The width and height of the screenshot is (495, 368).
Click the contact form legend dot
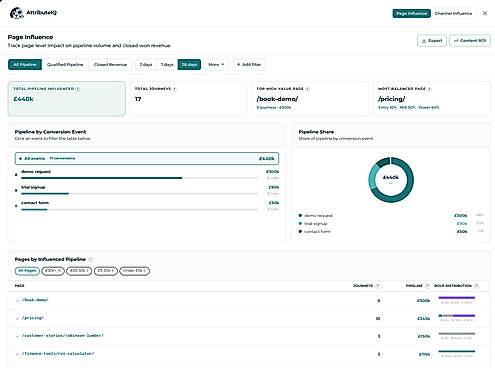point(300,231)
